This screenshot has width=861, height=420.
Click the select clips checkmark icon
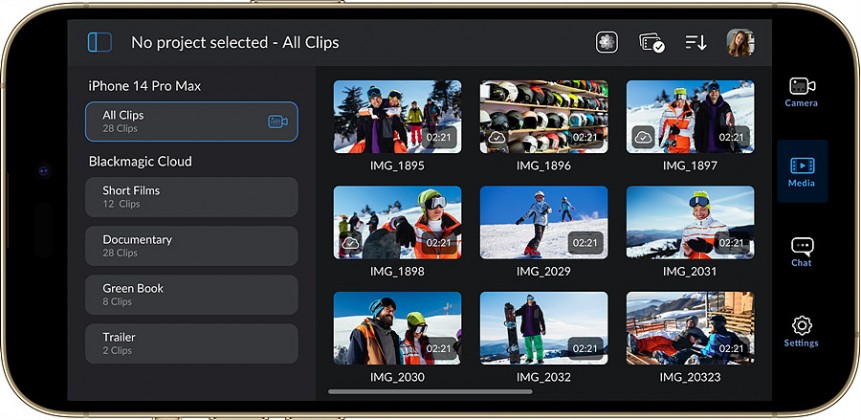tap(652, 43)
